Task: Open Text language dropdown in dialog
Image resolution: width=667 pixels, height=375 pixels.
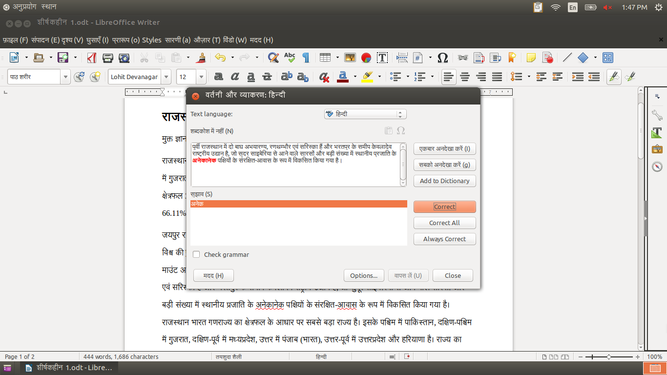Action: tap(365, 114)
